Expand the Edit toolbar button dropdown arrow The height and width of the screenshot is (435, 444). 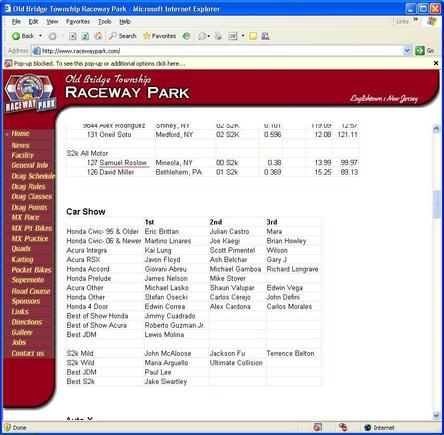pos(243,36)
